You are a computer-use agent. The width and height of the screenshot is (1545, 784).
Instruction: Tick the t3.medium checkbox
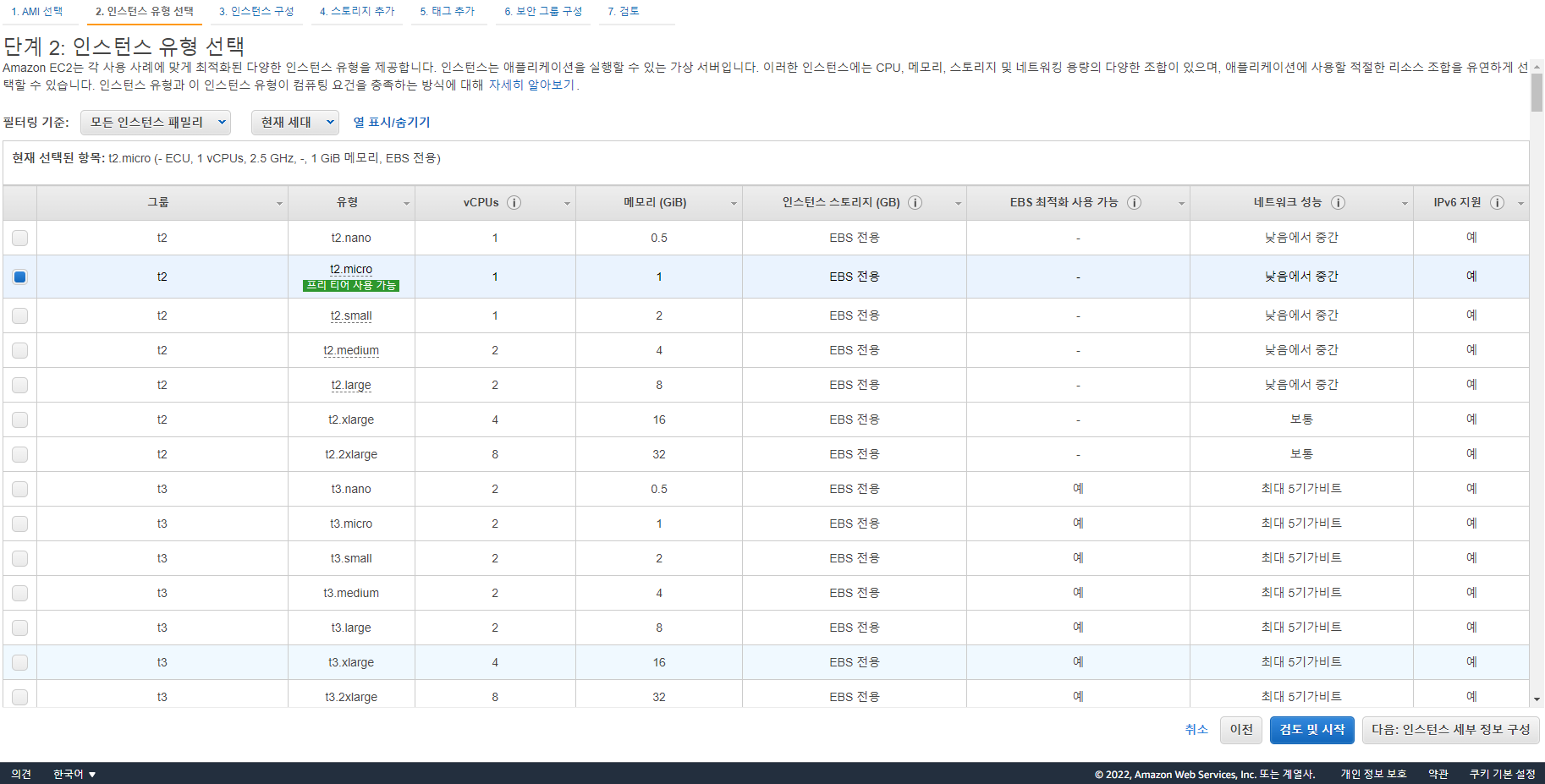point(20,594)
